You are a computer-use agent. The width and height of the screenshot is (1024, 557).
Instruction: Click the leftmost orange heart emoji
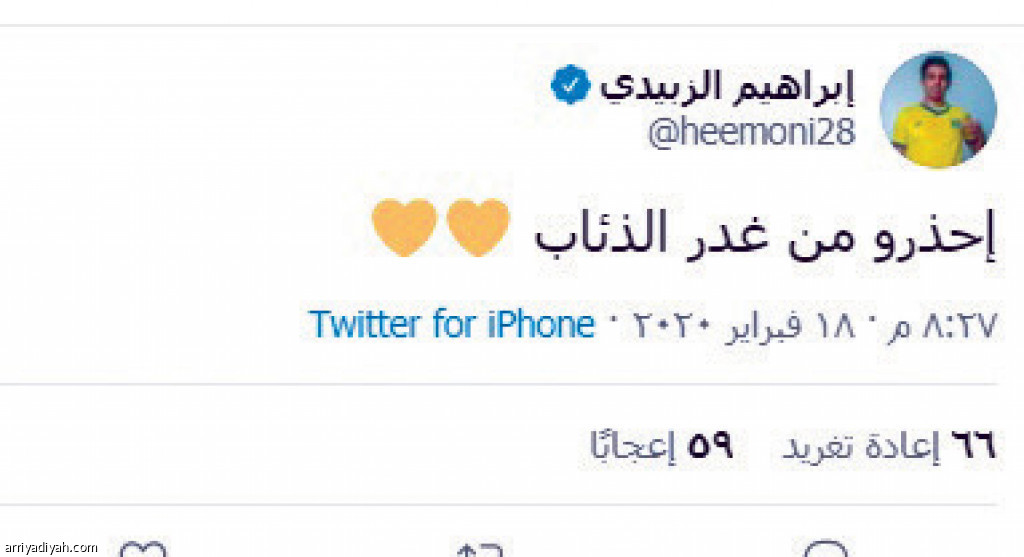[x=404, y=227]
